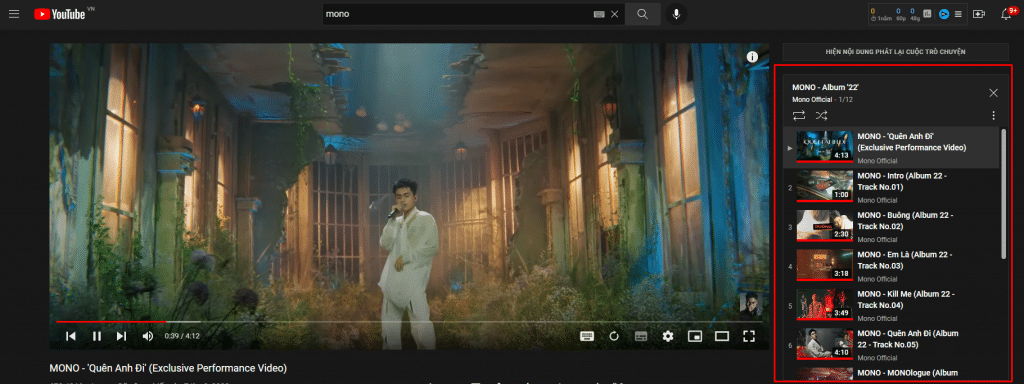The width and height of the screenshot is (1024, 384).
Task: Play the Intro Track No.01 thumbnail
Action: tap(825, 187)
